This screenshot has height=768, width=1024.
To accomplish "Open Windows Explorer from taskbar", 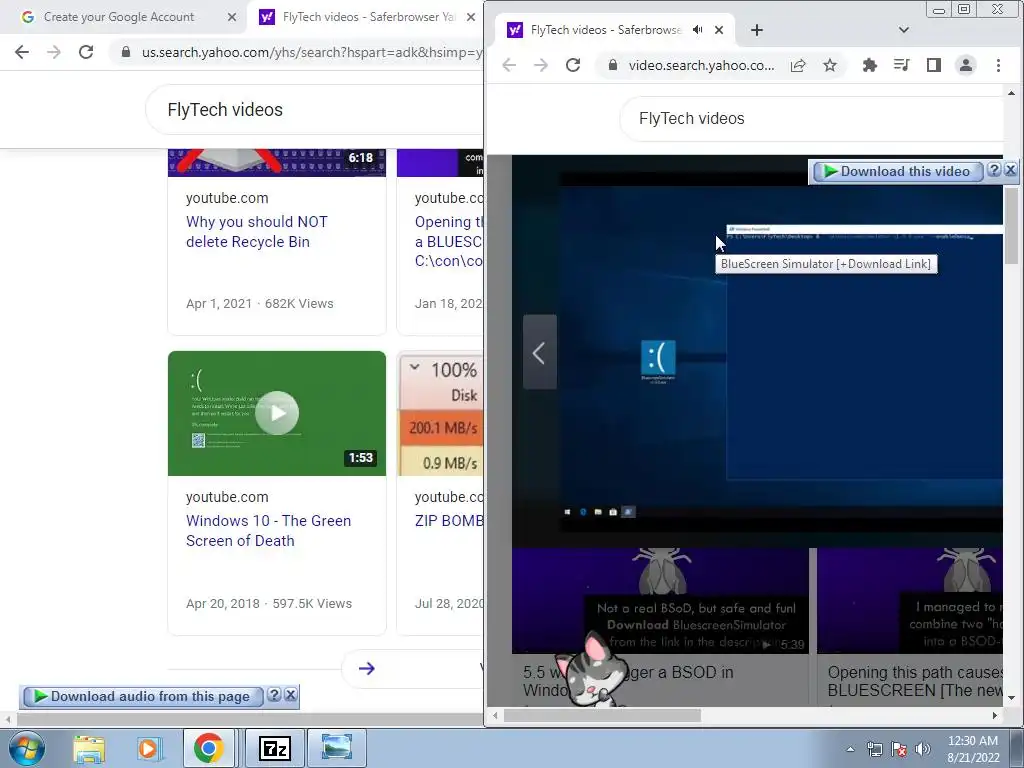I will coord(89,748).
